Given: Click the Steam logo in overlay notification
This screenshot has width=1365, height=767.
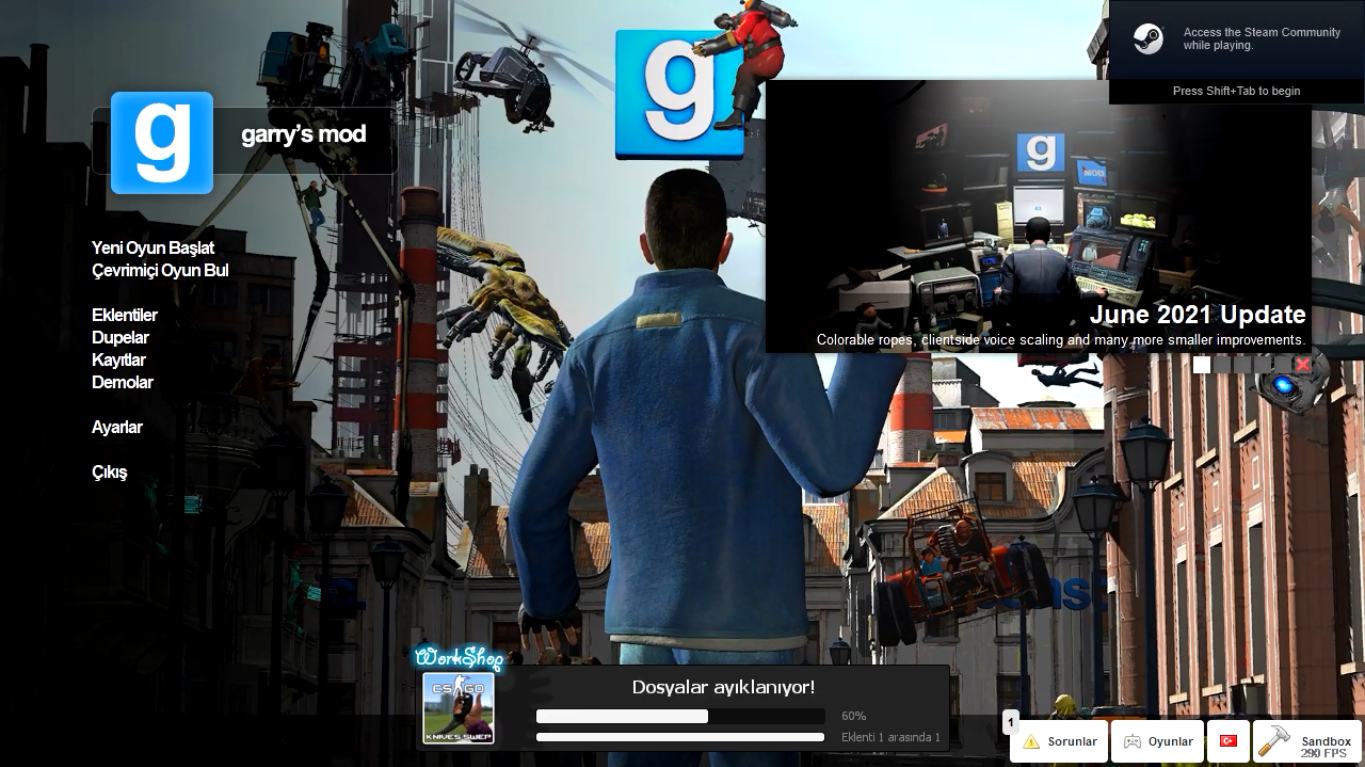Looking at the screenshot, I should 1148,39.
